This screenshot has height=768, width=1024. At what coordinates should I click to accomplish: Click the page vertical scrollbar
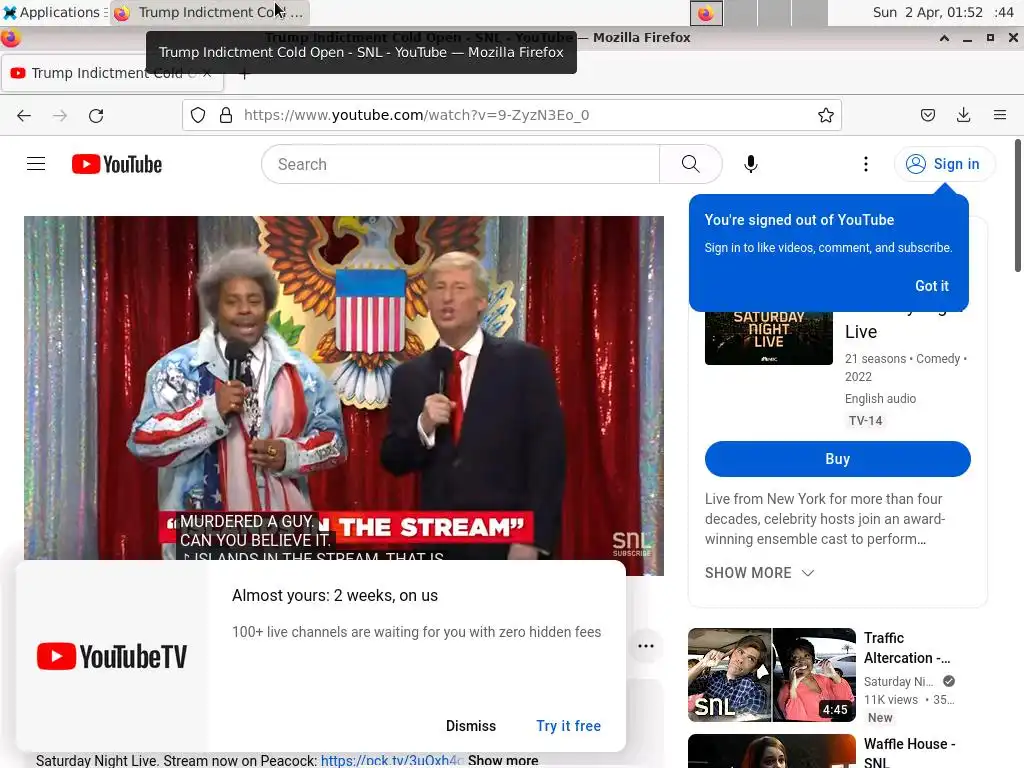pyautogui.click(x=1017, y=206)
